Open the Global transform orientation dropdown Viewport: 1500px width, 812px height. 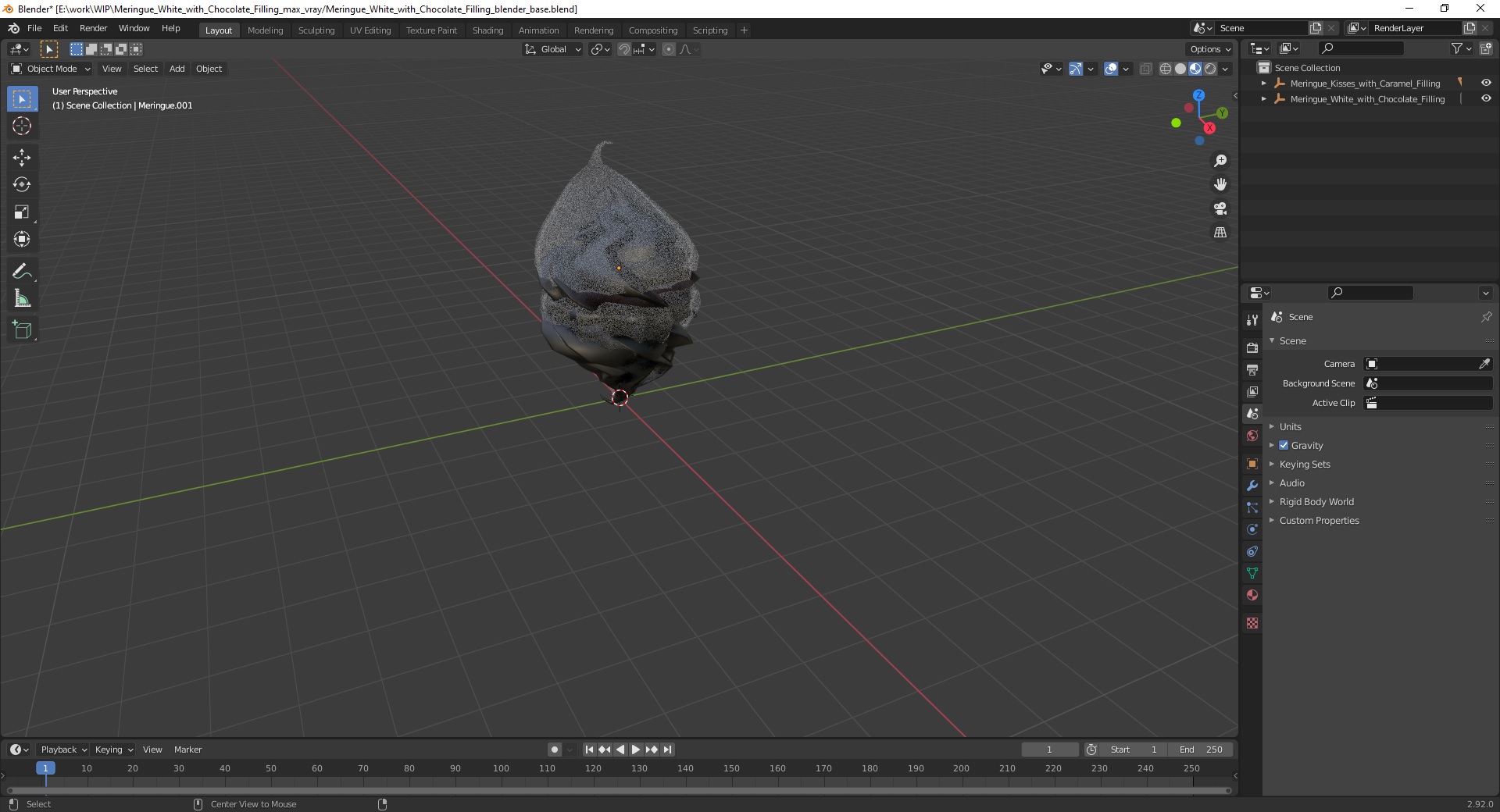552,49
